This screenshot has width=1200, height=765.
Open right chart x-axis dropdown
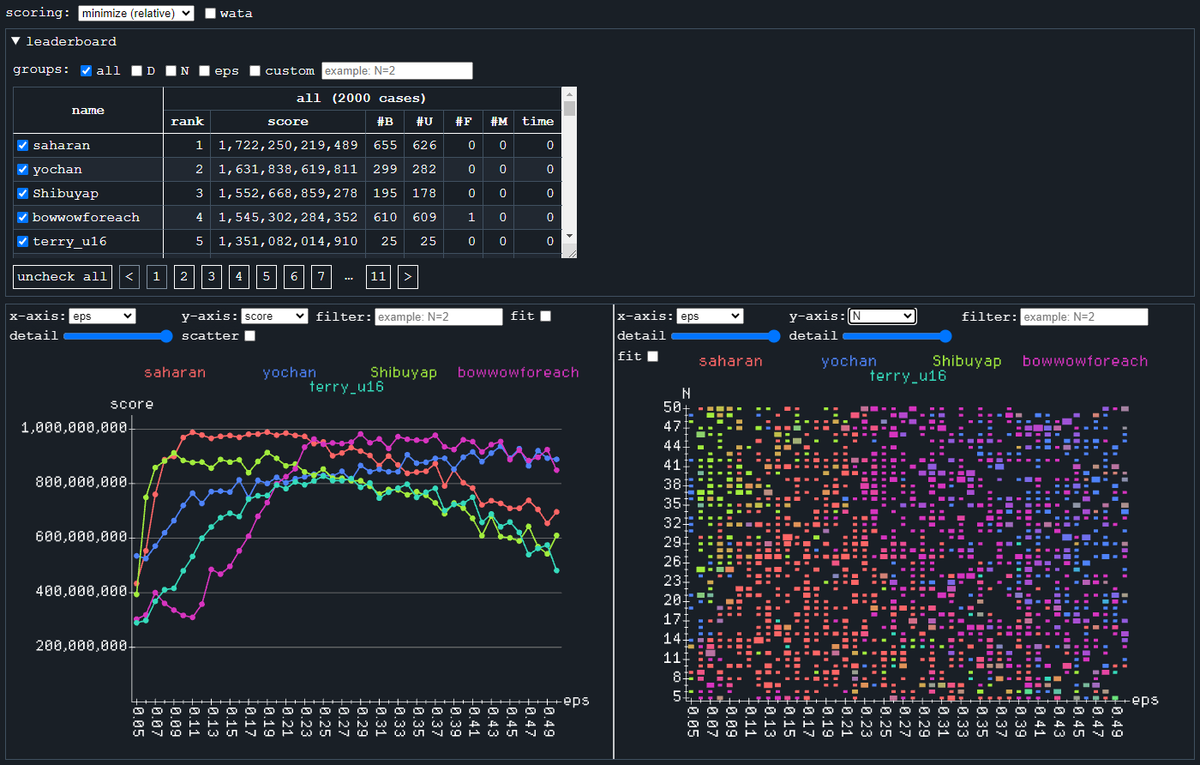(x=710, y=316)
